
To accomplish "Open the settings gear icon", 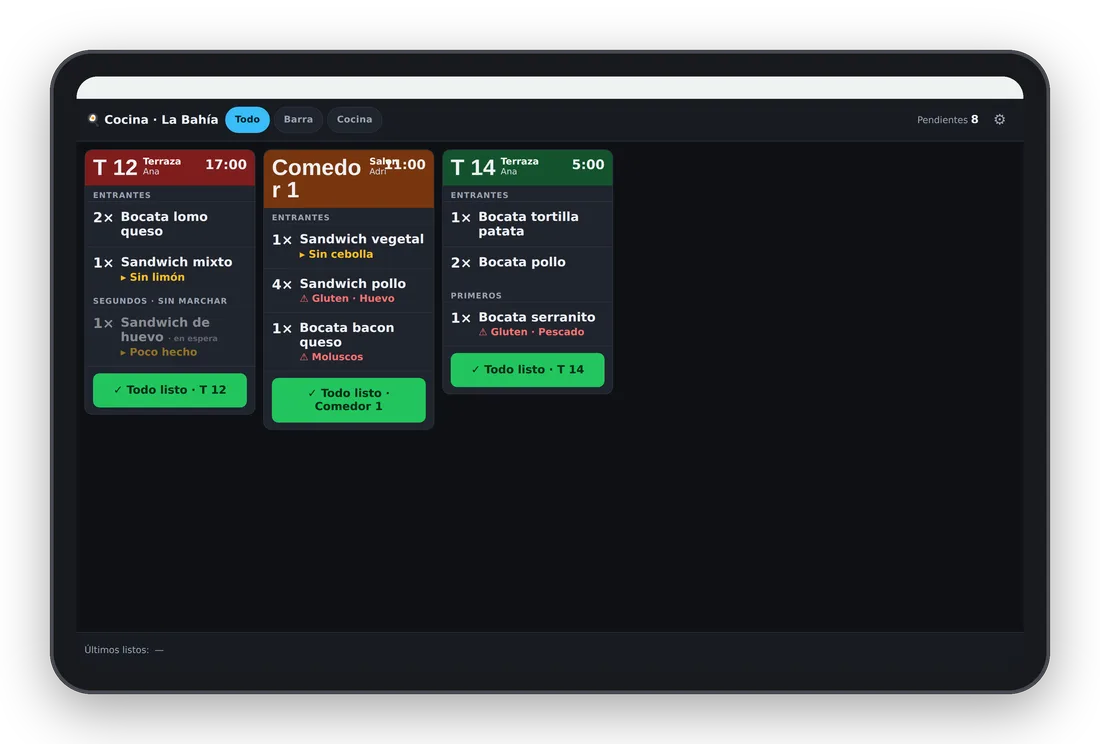I will point(999,119).
